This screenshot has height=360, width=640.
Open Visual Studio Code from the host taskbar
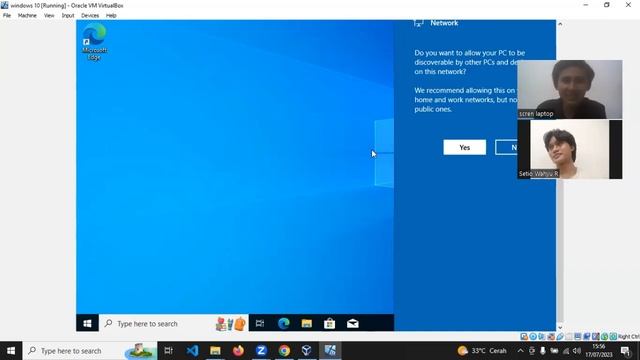pyautogui.click(x=192, y=351)
